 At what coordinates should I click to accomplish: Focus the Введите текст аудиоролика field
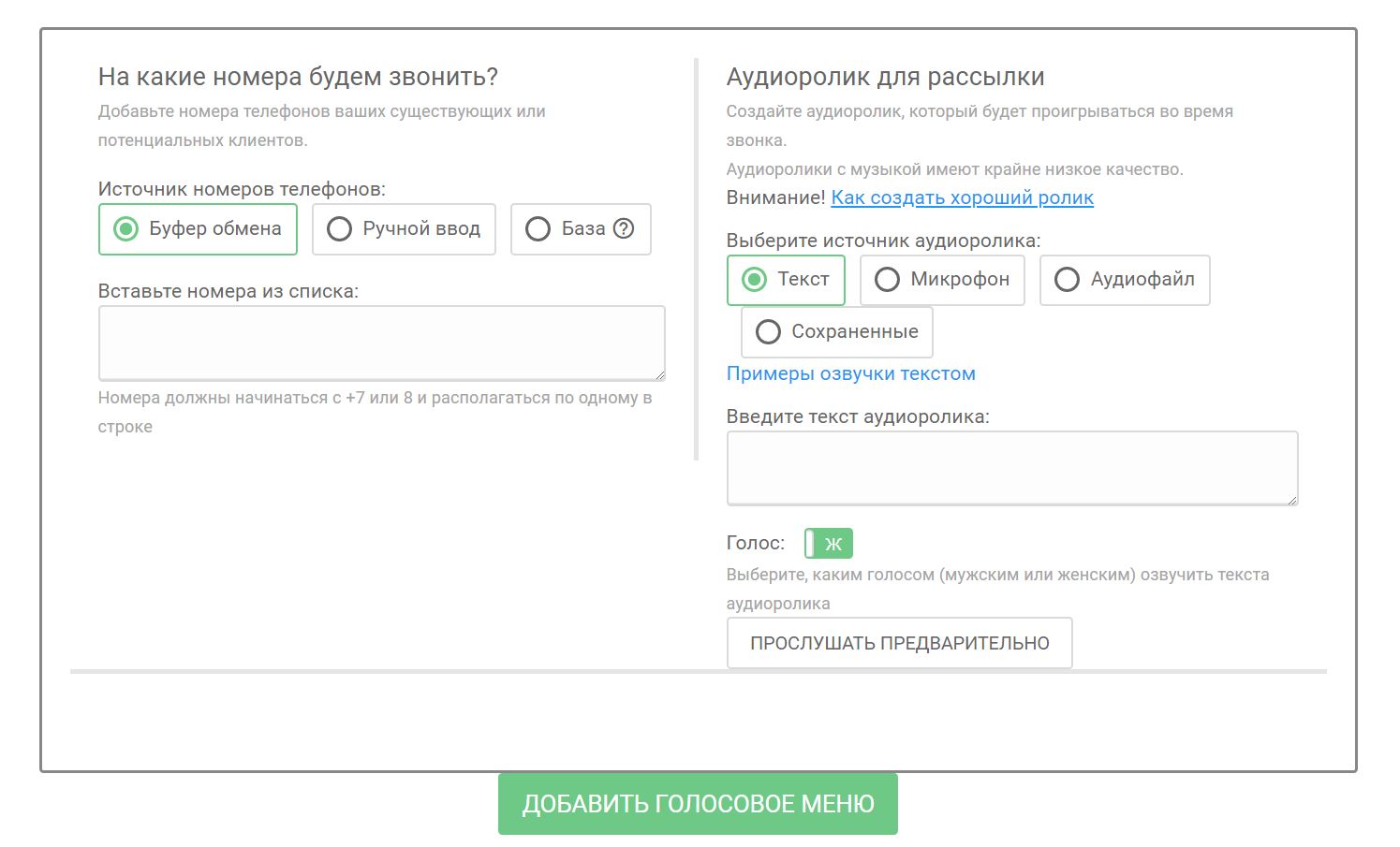[x=1012, y=468]
